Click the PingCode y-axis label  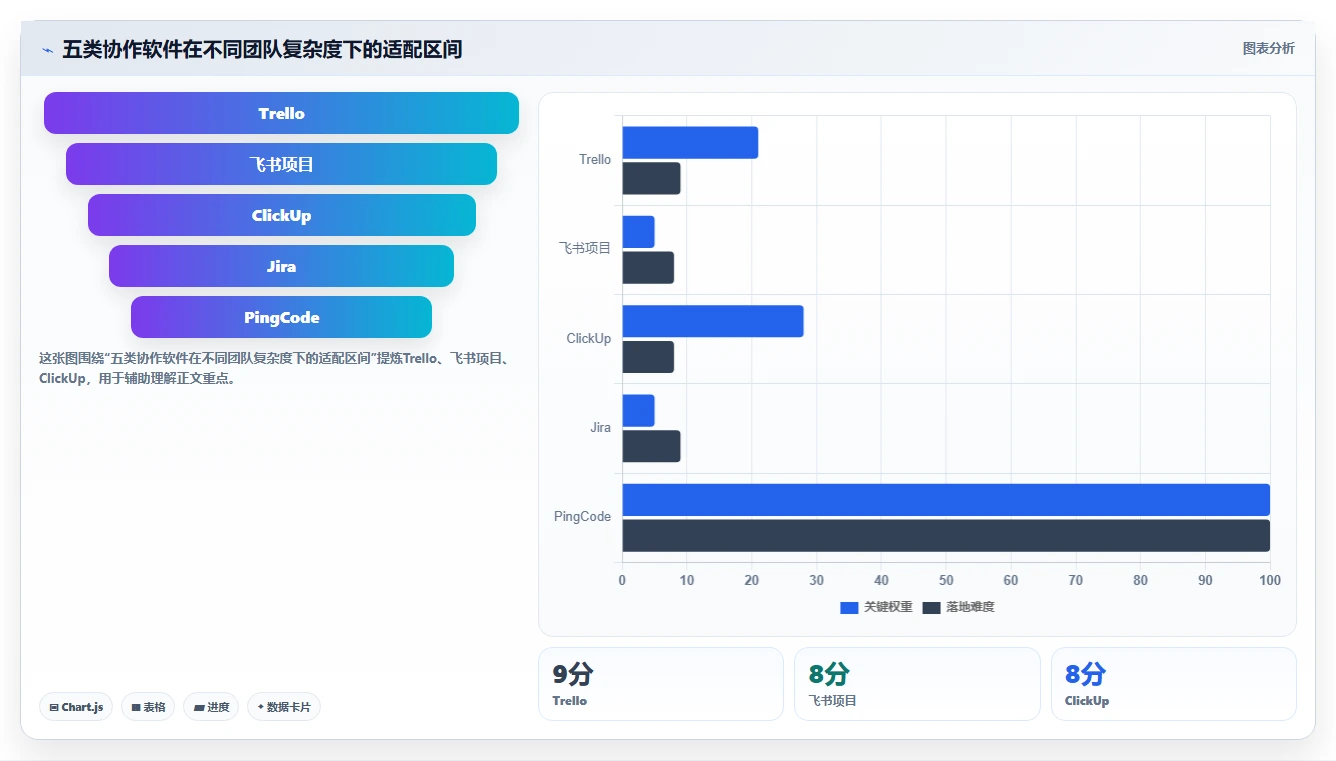tap(582, 517)
